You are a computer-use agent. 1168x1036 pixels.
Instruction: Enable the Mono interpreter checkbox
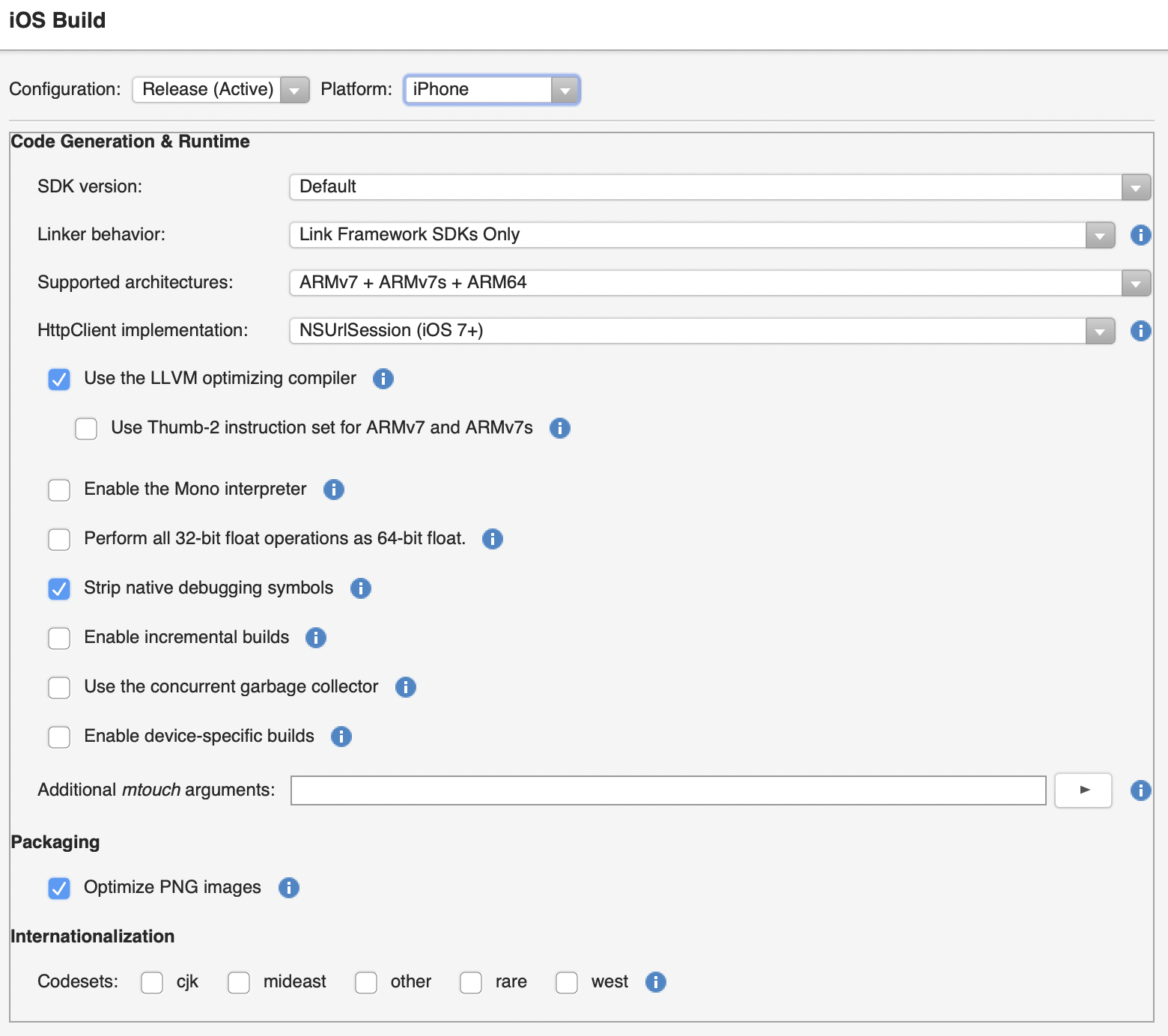[x=59, y=490]
